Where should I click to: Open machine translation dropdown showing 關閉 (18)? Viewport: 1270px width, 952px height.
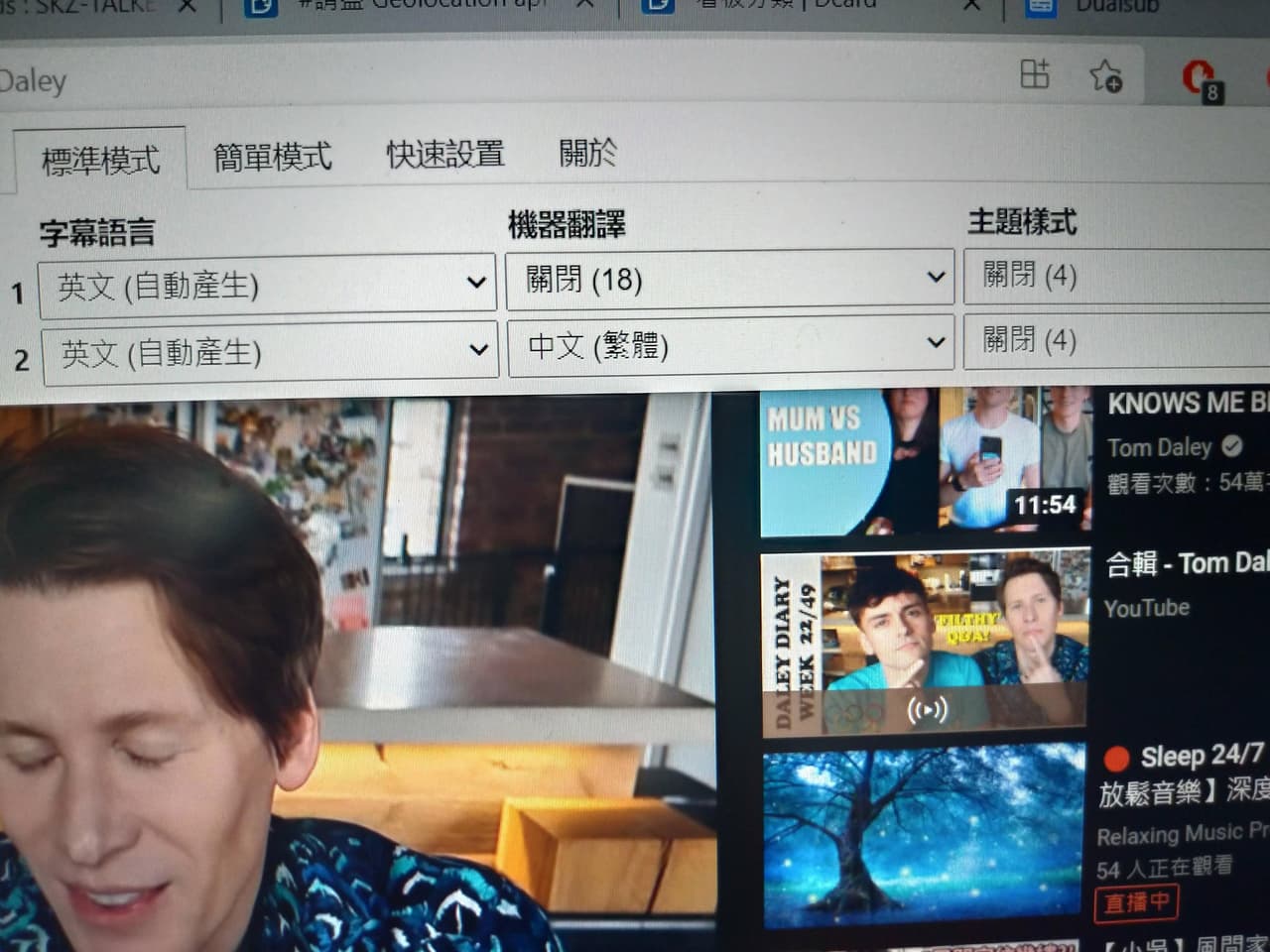click(729, 279)
